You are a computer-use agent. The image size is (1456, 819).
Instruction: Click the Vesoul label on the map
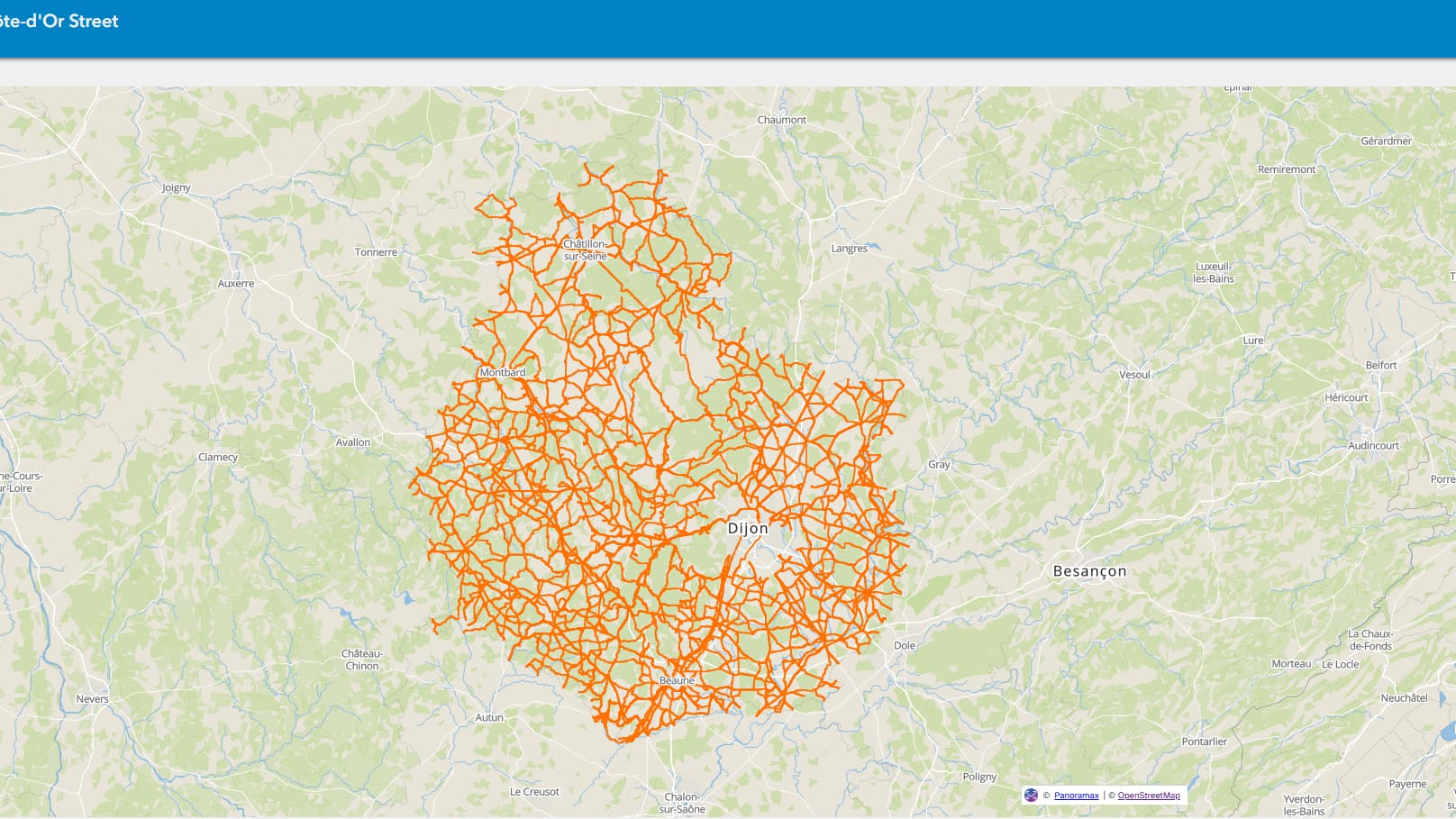1134,375
